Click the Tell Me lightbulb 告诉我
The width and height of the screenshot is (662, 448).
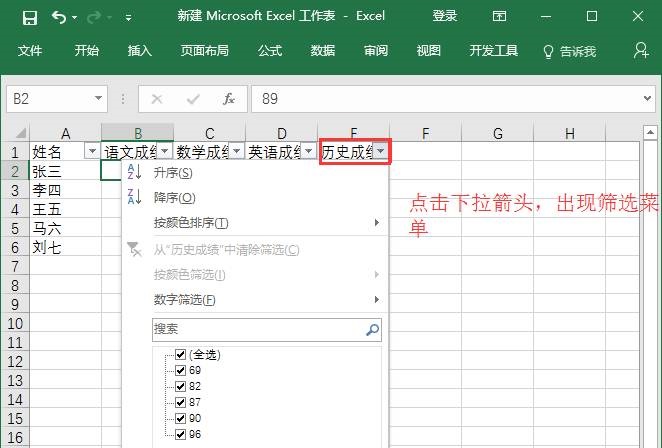point(570,52)
